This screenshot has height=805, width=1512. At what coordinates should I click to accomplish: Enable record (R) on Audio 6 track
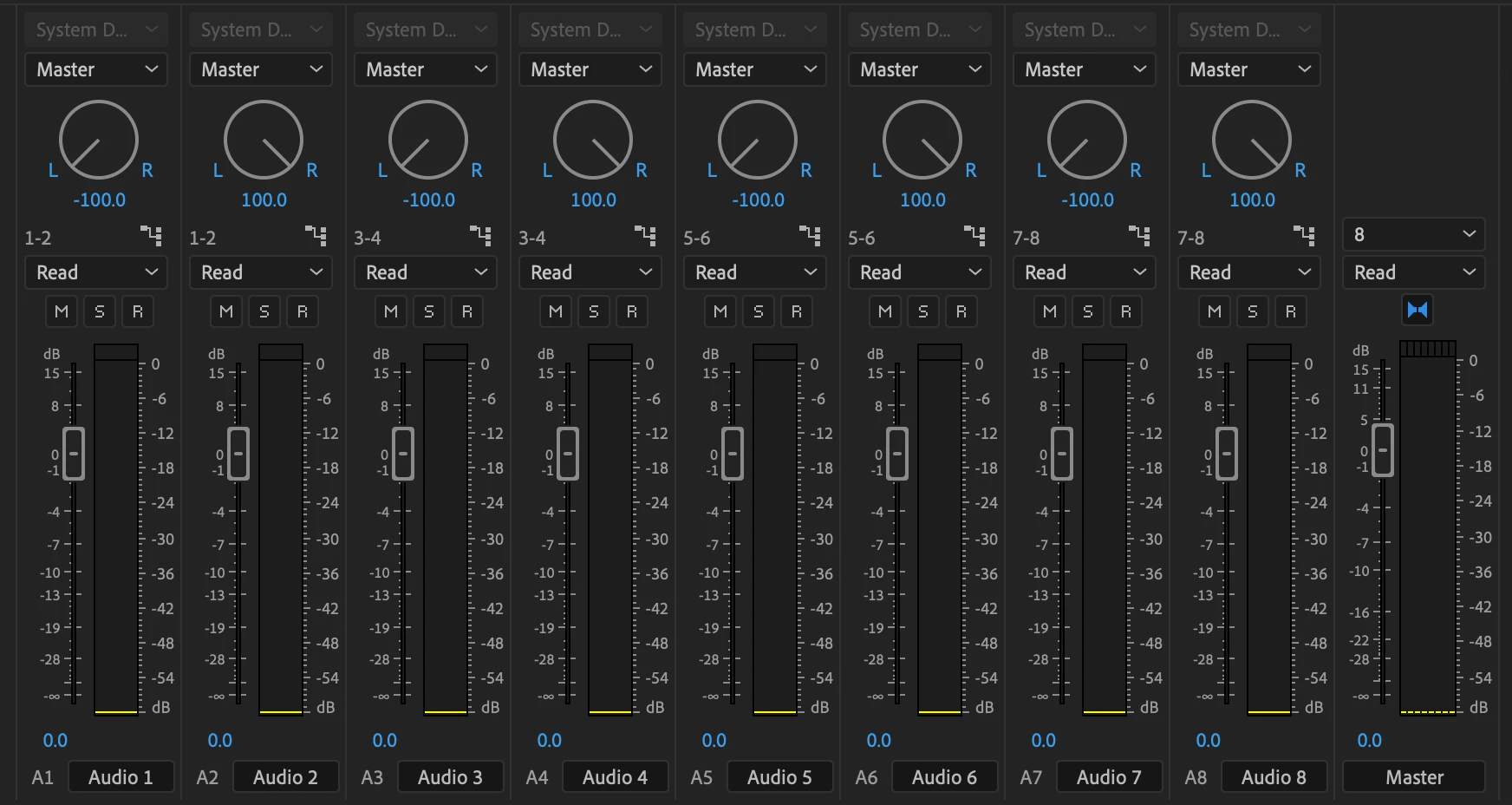point(961,311)
